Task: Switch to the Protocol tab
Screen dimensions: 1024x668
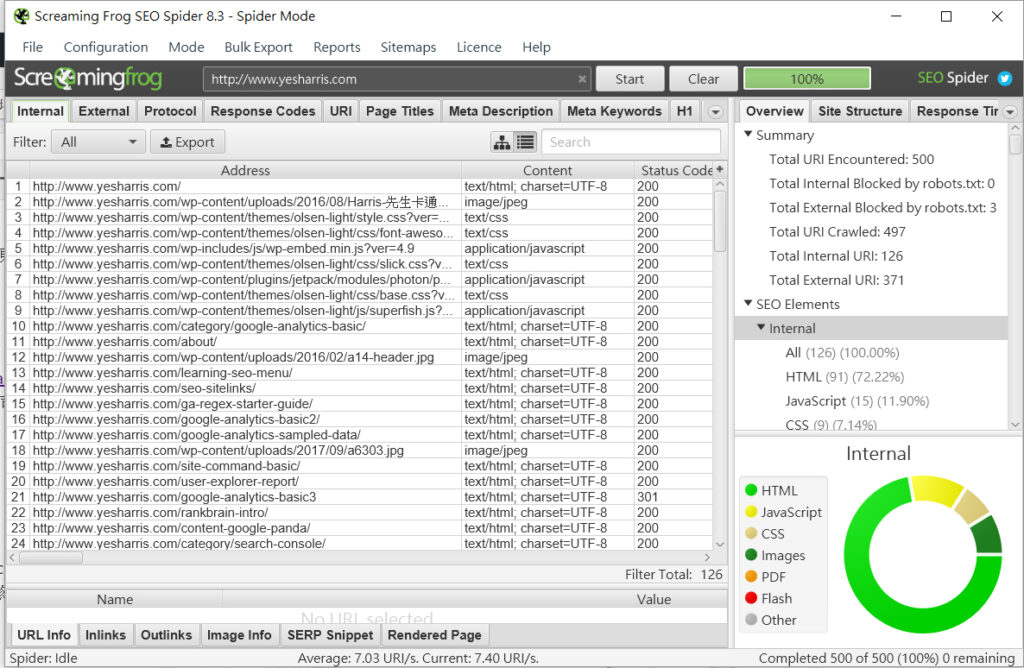Action: pyautogui.click(x=170, y=111)
